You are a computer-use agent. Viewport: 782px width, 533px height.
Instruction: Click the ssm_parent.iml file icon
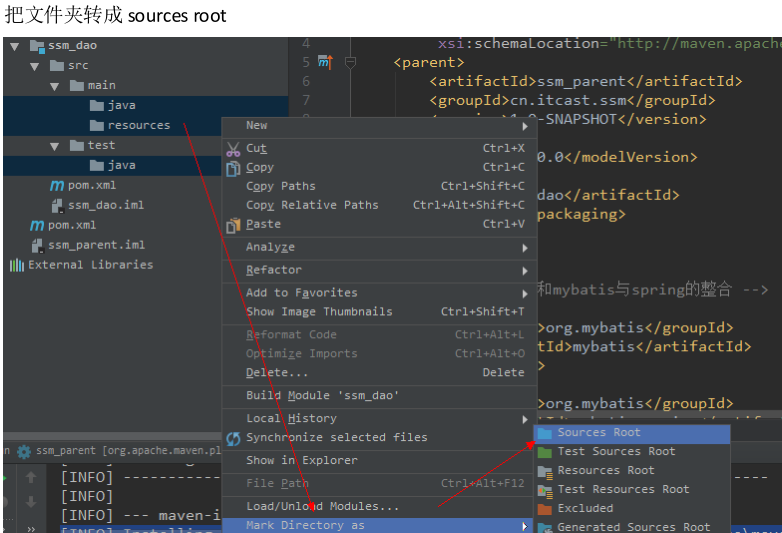click(37, 245)
